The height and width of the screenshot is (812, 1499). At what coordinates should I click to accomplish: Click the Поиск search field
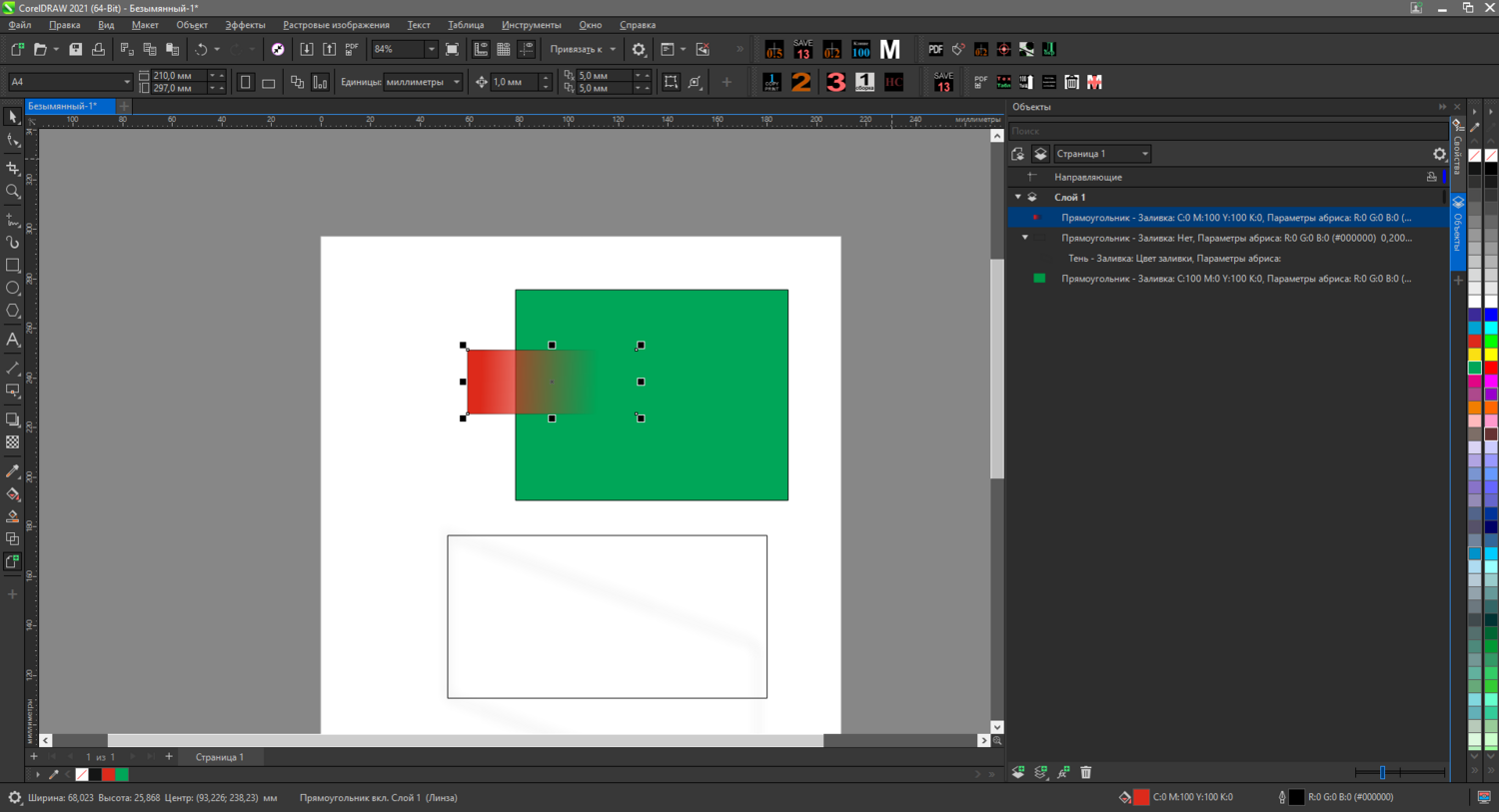tap(1227, 131)
